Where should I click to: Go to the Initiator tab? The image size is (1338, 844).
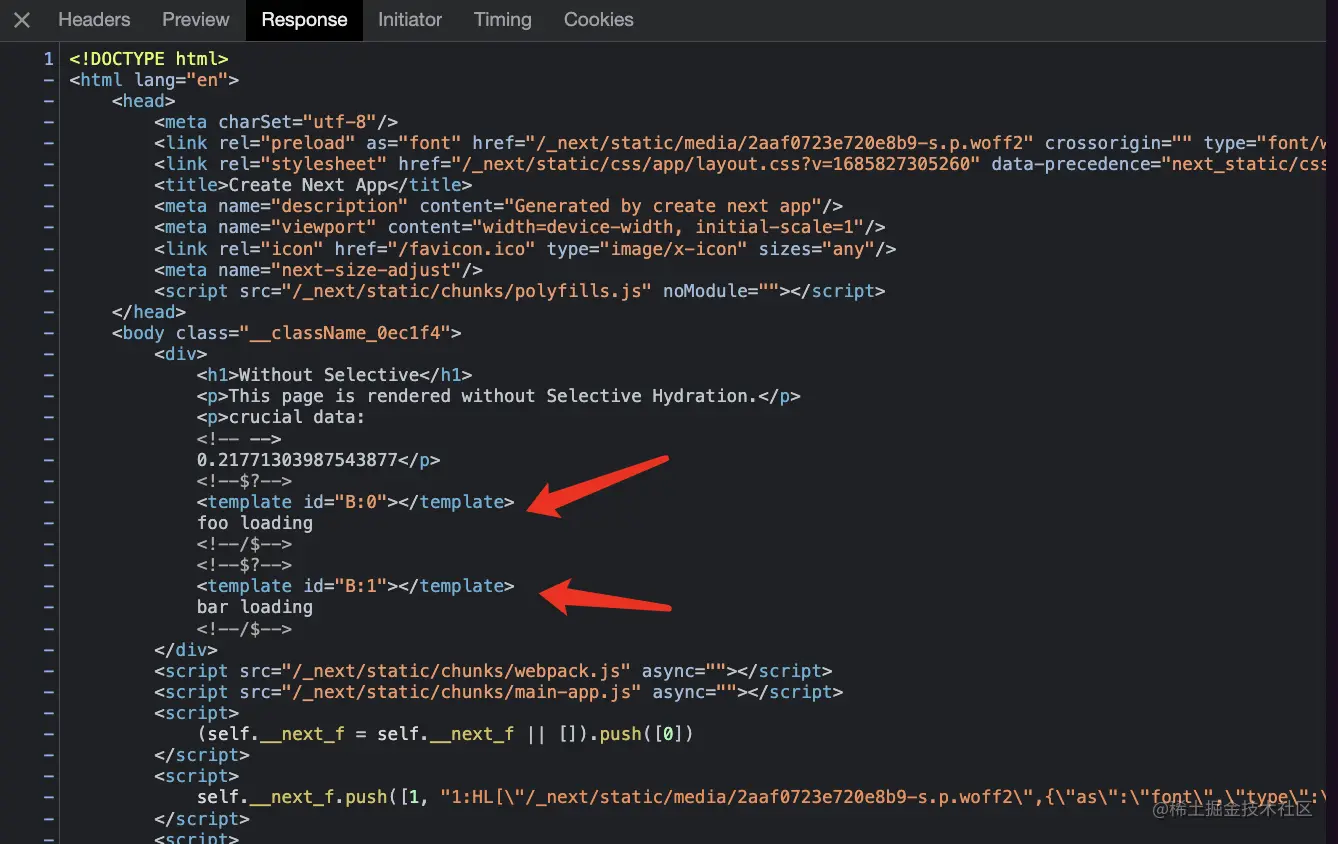tap(410, 20)
